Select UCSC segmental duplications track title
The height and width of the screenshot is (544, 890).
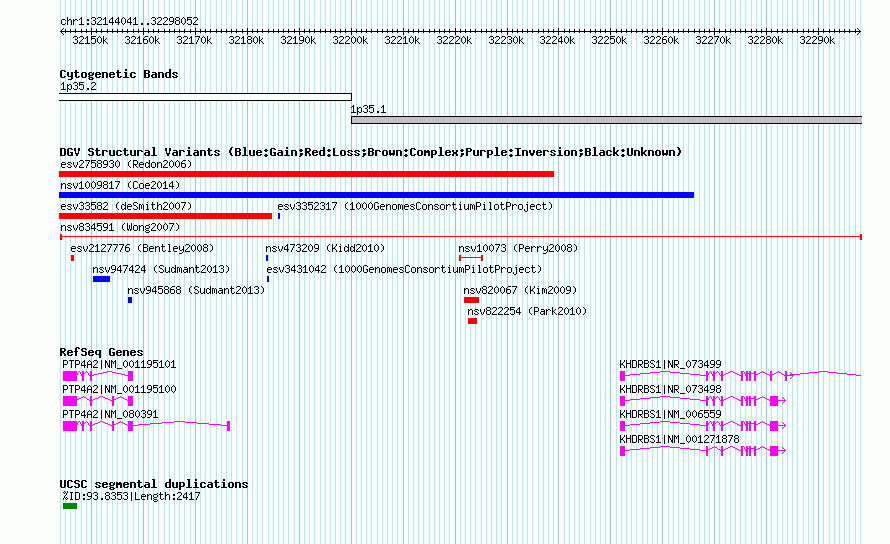(x=154, y=484)
